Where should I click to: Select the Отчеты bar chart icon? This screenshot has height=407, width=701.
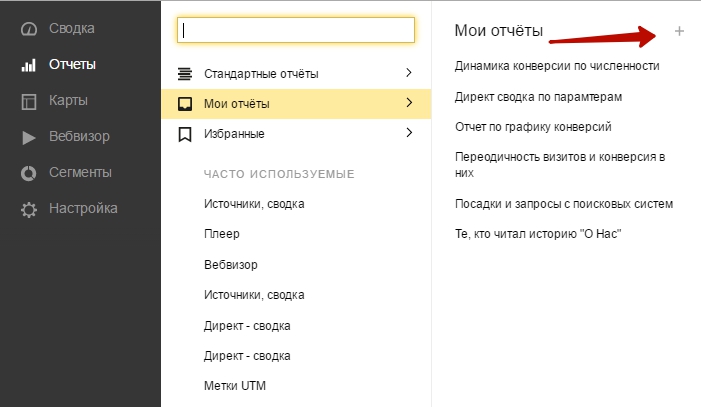click(x=29, y=65)
